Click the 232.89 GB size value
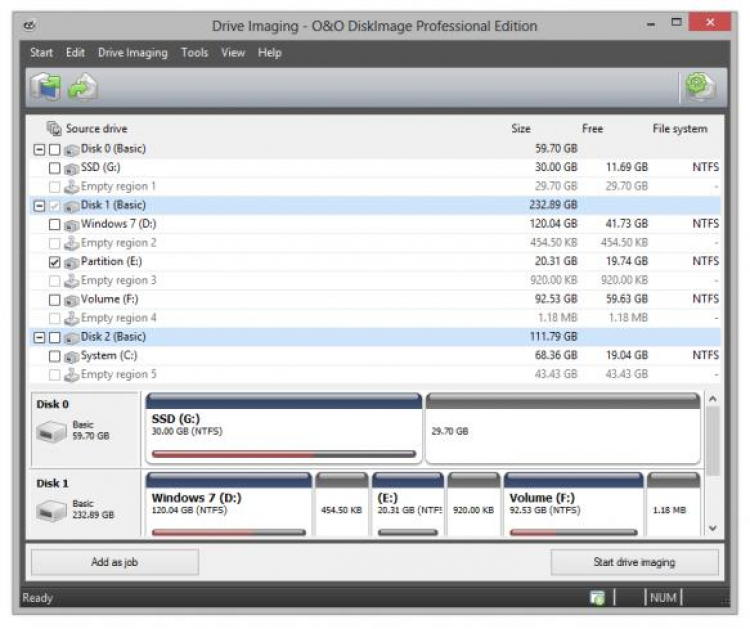 [553, 205]
